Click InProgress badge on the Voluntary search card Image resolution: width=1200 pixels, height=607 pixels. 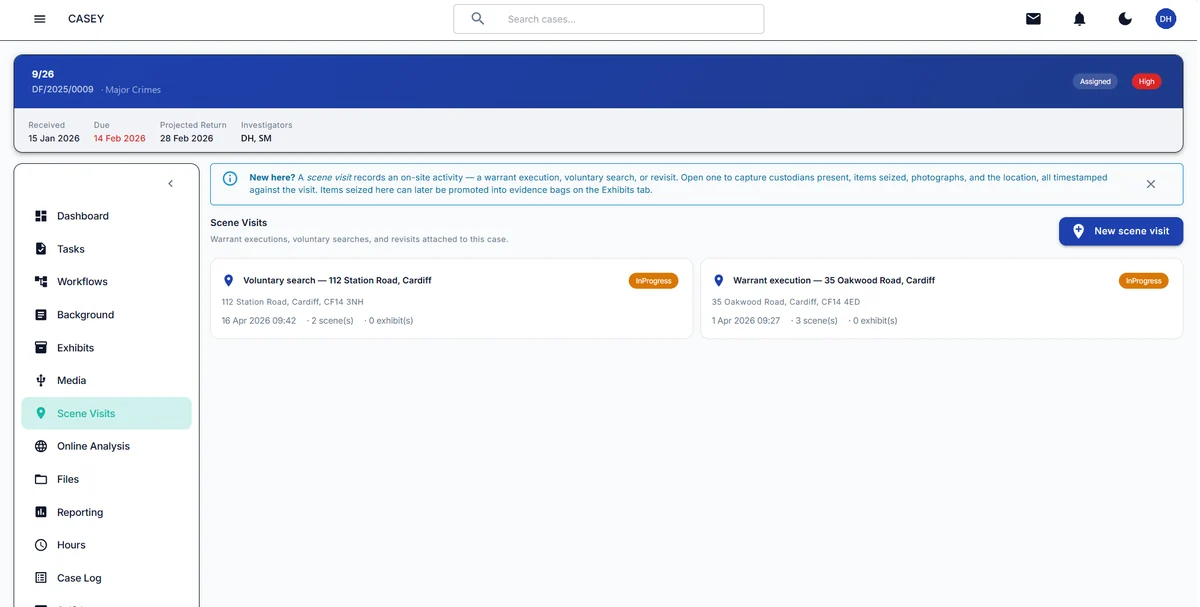(x=654, y=281)
